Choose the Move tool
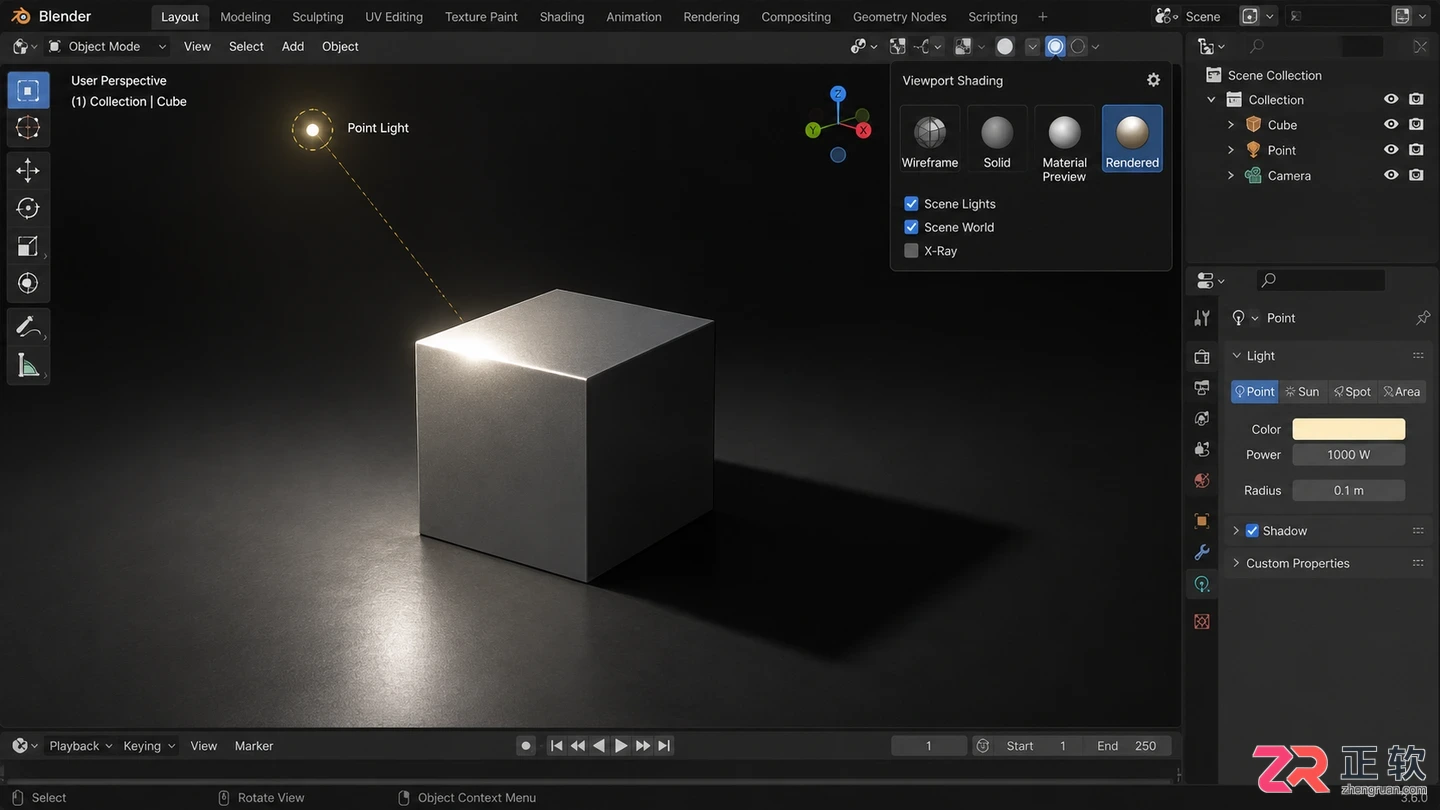This screenshot has width=1440, height=810. click(28, 170)
